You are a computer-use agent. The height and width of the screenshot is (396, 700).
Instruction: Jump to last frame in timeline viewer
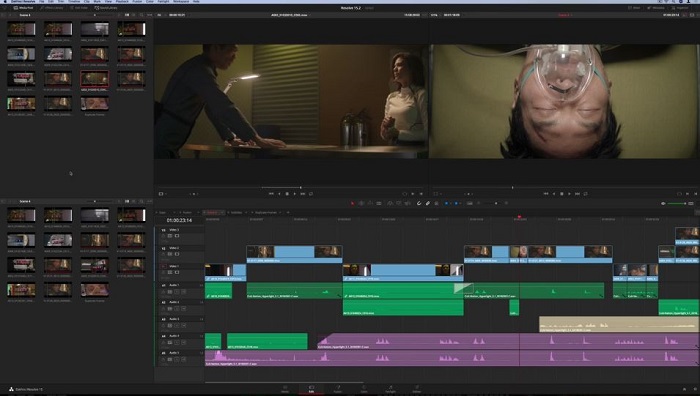pos(577,194)
